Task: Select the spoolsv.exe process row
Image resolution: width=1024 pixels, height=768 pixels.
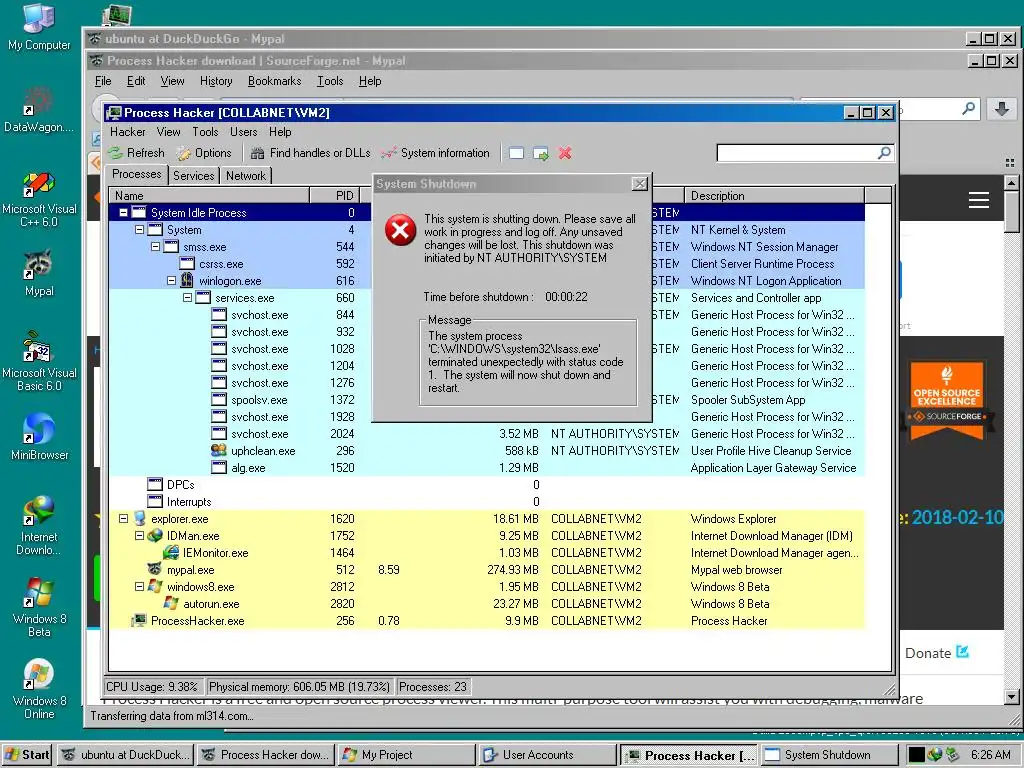Action: (487, 400)
